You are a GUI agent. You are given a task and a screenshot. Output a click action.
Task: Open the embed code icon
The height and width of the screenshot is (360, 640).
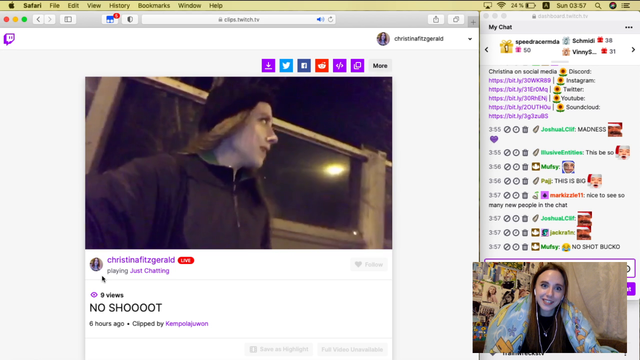(340, 66)
